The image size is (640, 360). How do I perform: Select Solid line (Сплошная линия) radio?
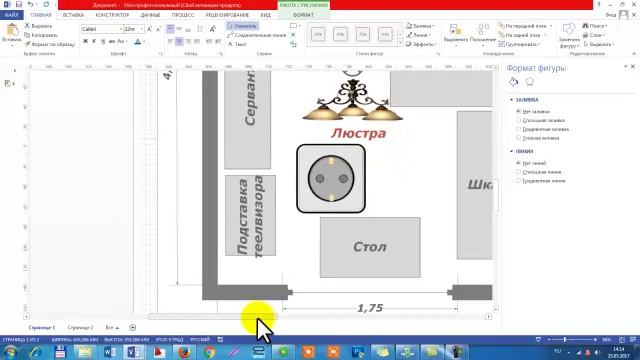pos(518,172)
